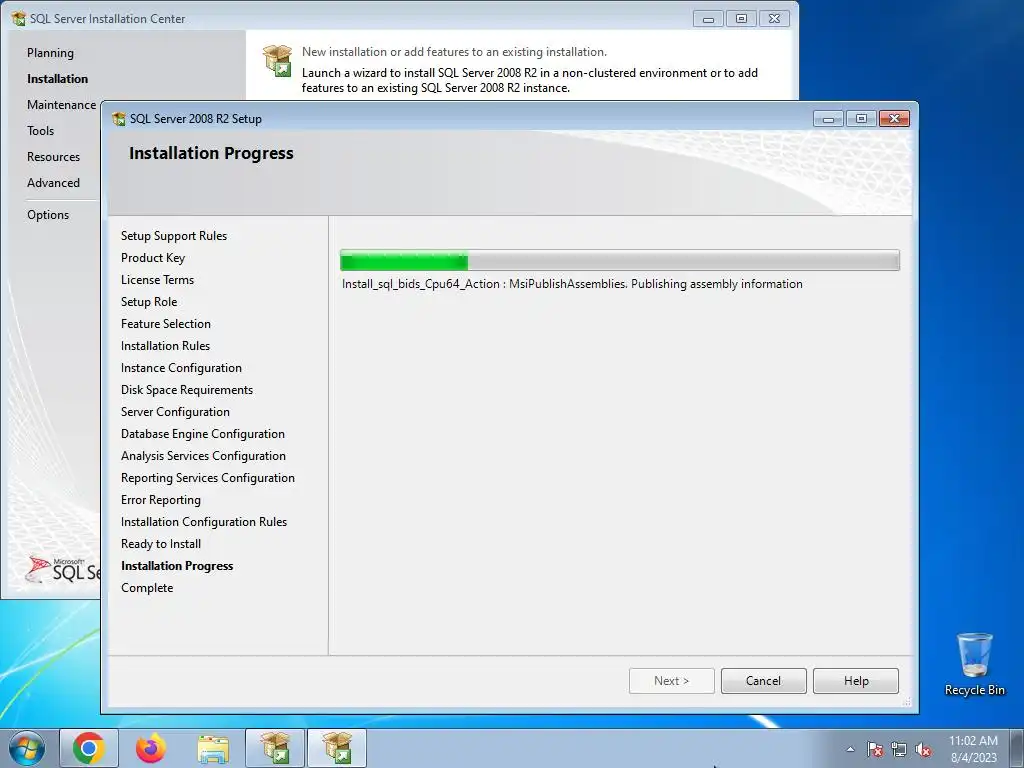Click SQL Server Installation Center title icon

click(18, 18)
